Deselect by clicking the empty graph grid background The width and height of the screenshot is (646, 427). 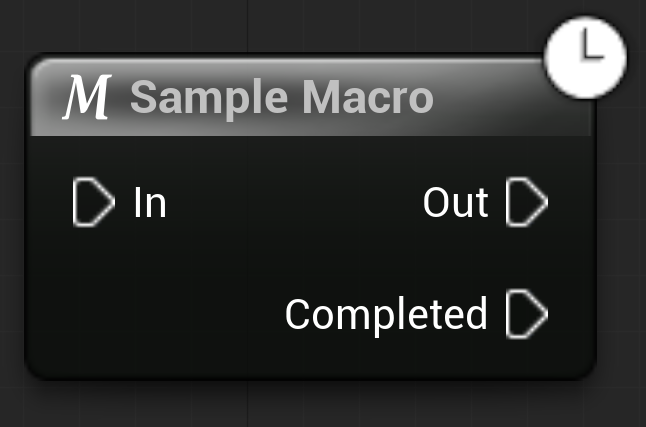(621, 247)
